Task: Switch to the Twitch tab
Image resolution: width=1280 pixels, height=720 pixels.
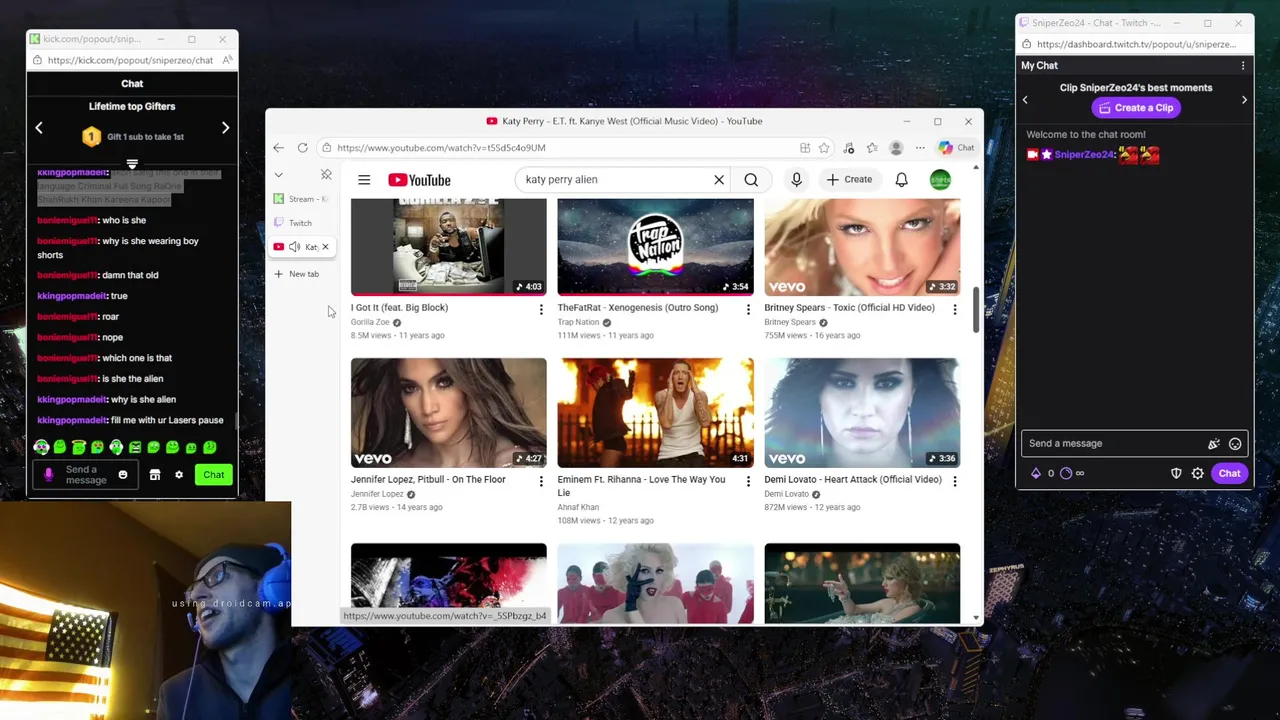Action: [x=300, y=223]
